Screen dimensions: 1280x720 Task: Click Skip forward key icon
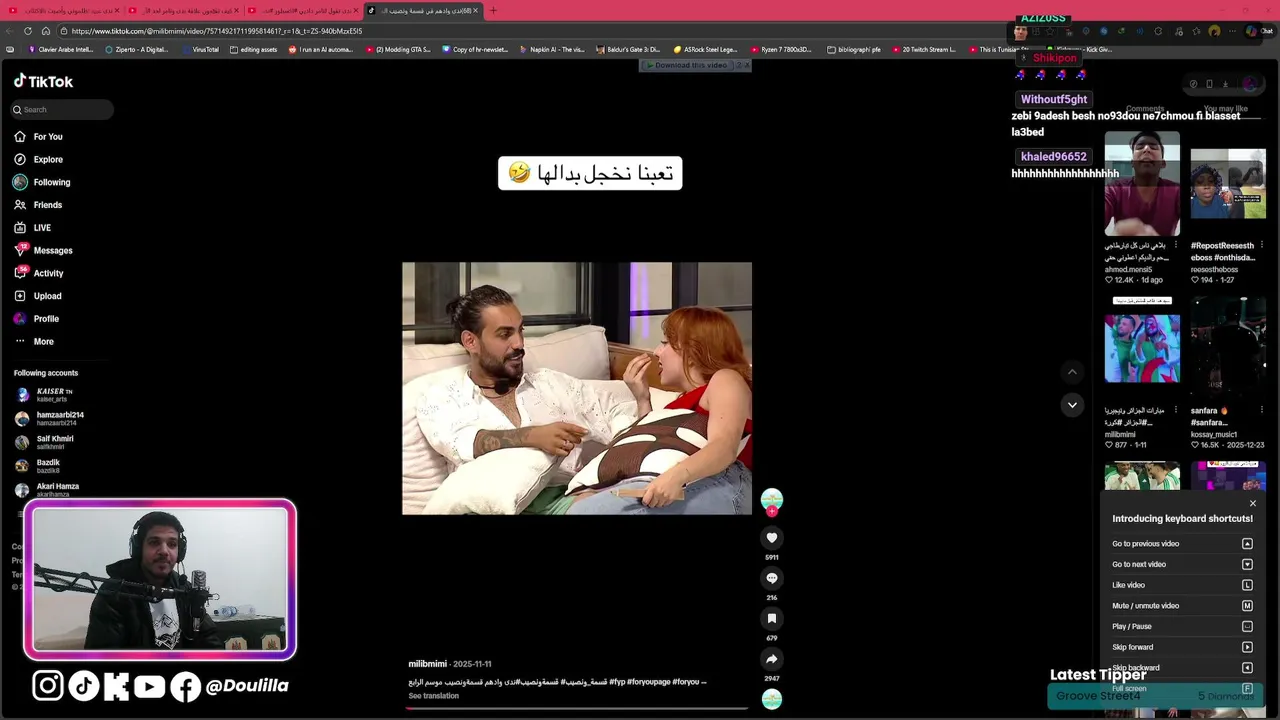point(1247,647)
